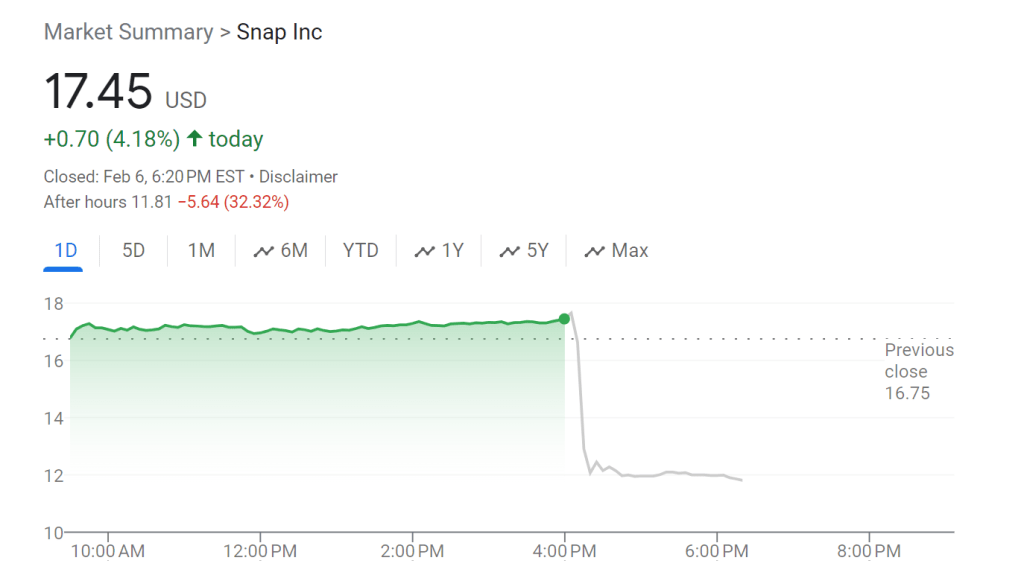
Task: Open the Disclaimer link
Action: (x=298, y=177)
